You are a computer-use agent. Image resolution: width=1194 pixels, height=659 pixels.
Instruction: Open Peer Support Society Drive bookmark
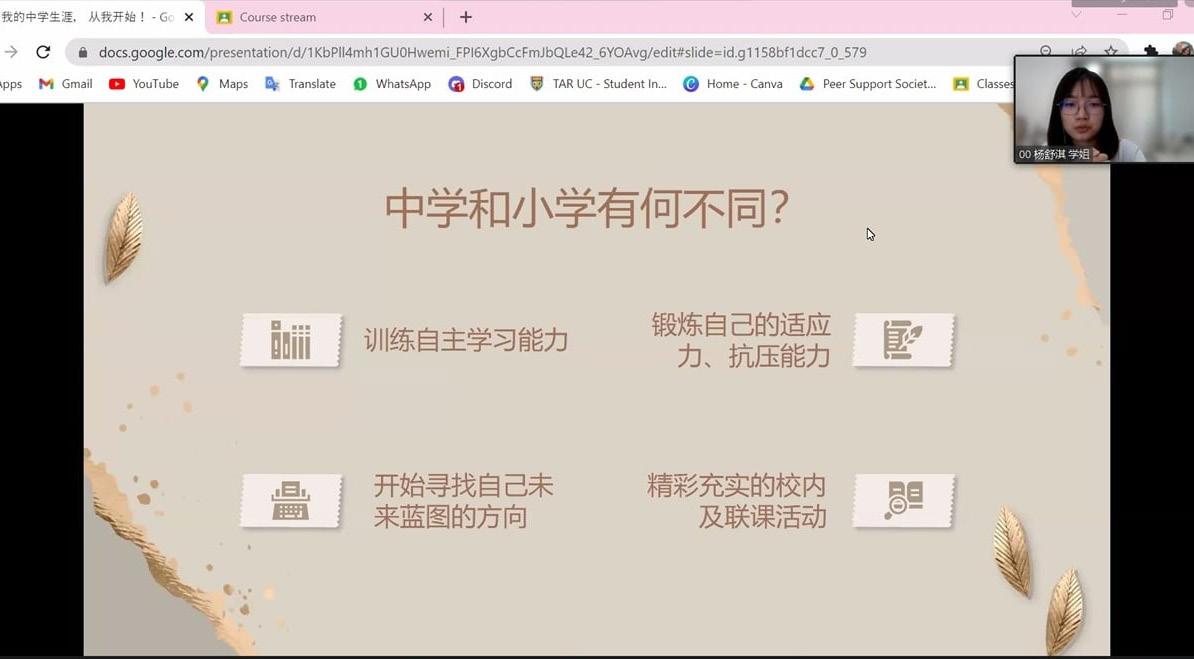pyautogui.click(x=868, y=84)
